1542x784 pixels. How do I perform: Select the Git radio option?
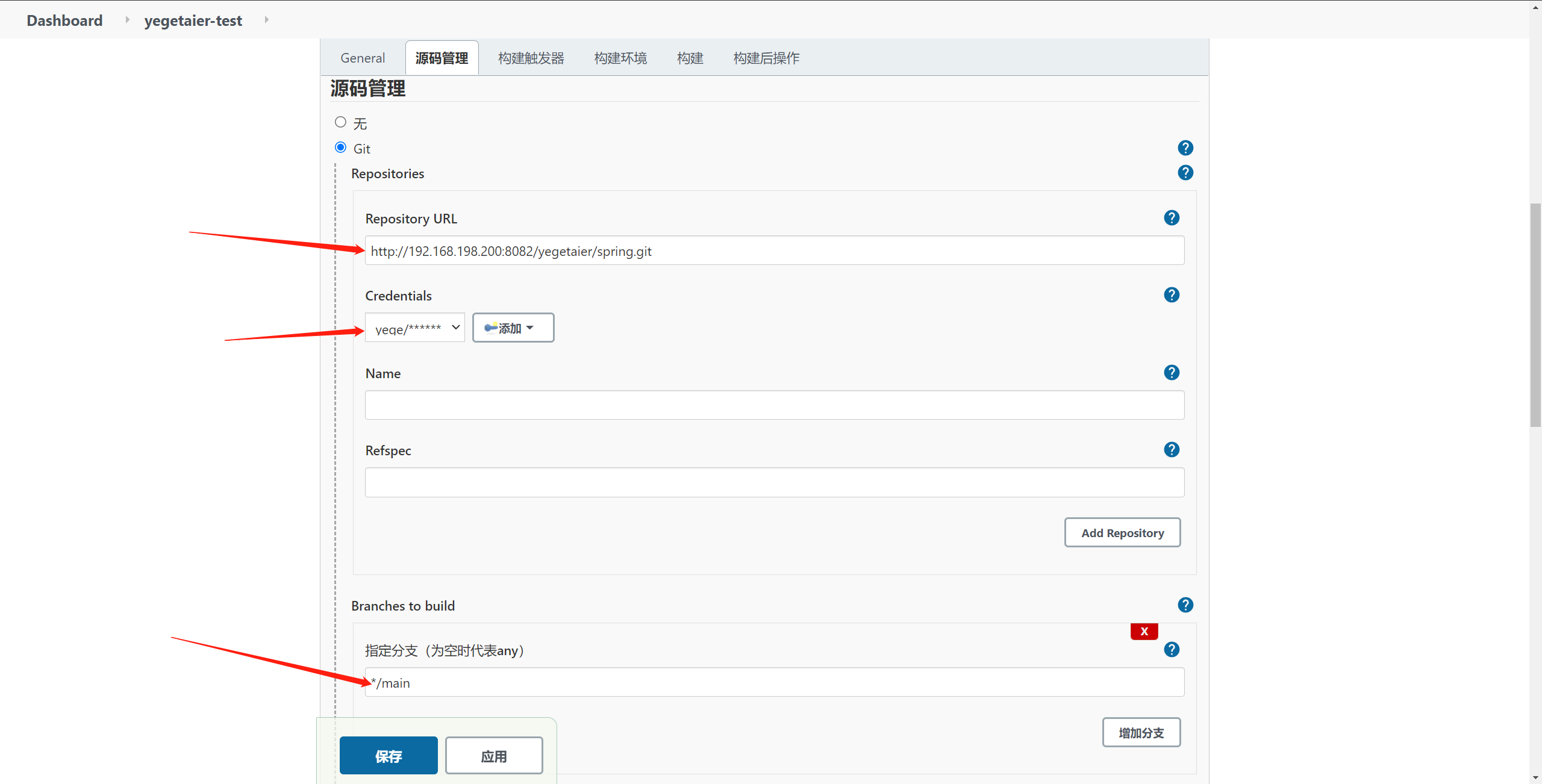pos(340,148)
